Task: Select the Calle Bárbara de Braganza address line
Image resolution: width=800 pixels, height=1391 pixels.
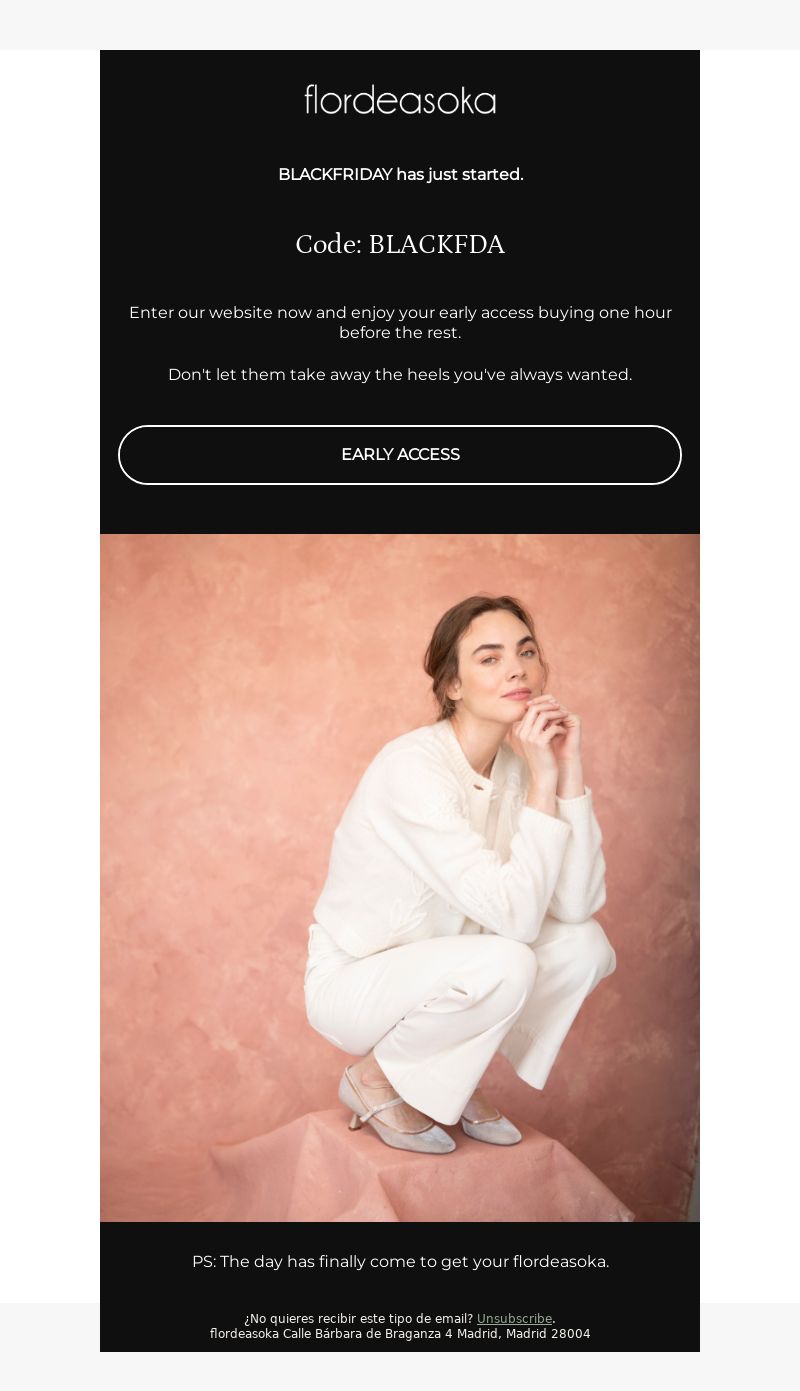Action: tap(400, 1334)
